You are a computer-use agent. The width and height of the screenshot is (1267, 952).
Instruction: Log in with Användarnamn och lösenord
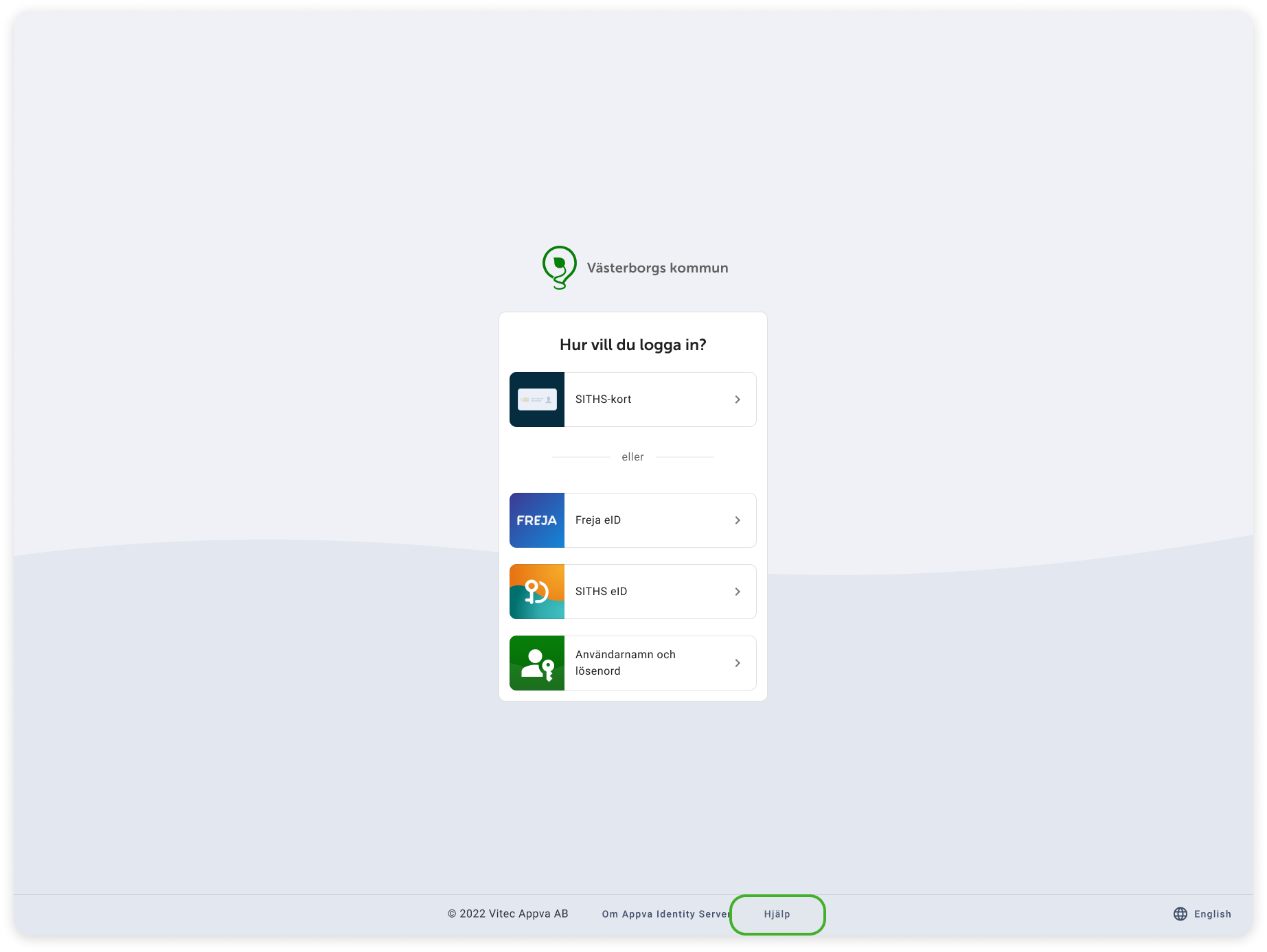[x=633, y=663]
